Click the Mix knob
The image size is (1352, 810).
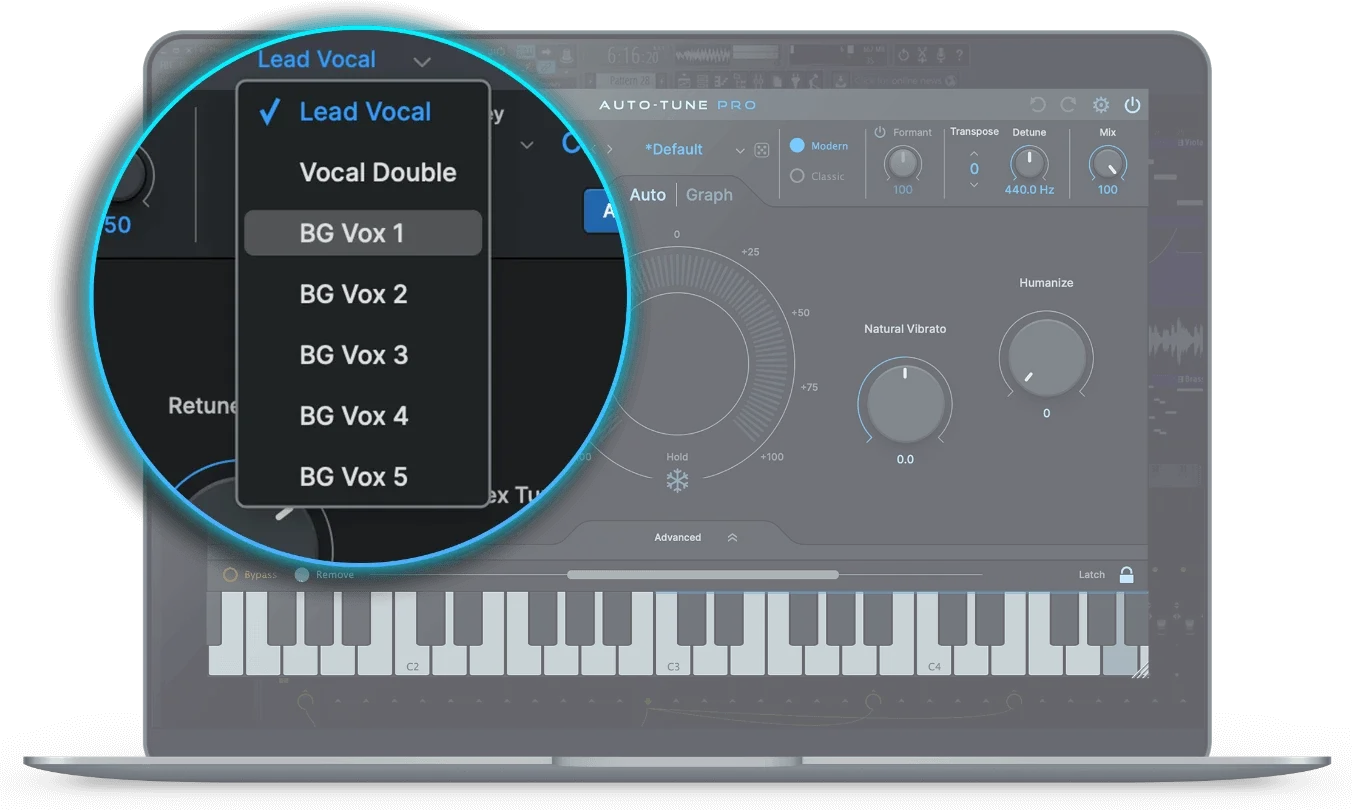pos(1107,162)
